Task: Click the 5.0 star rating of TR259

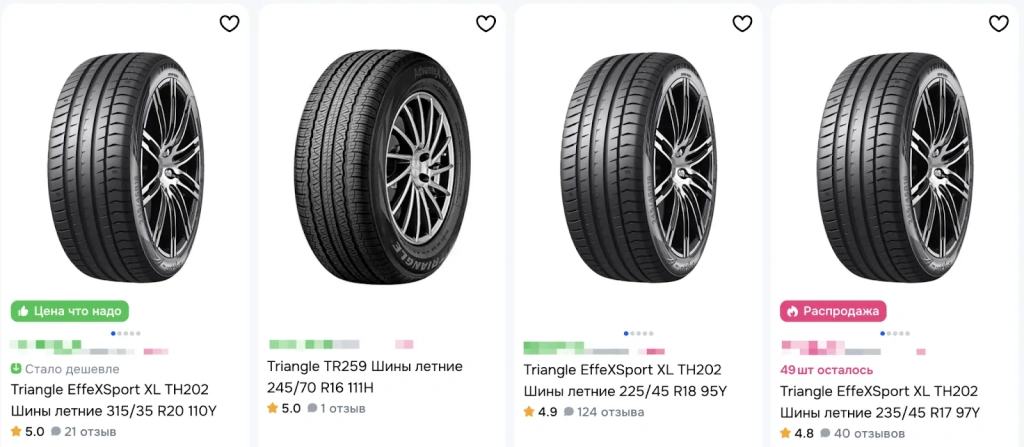Action: pos(284,408)
